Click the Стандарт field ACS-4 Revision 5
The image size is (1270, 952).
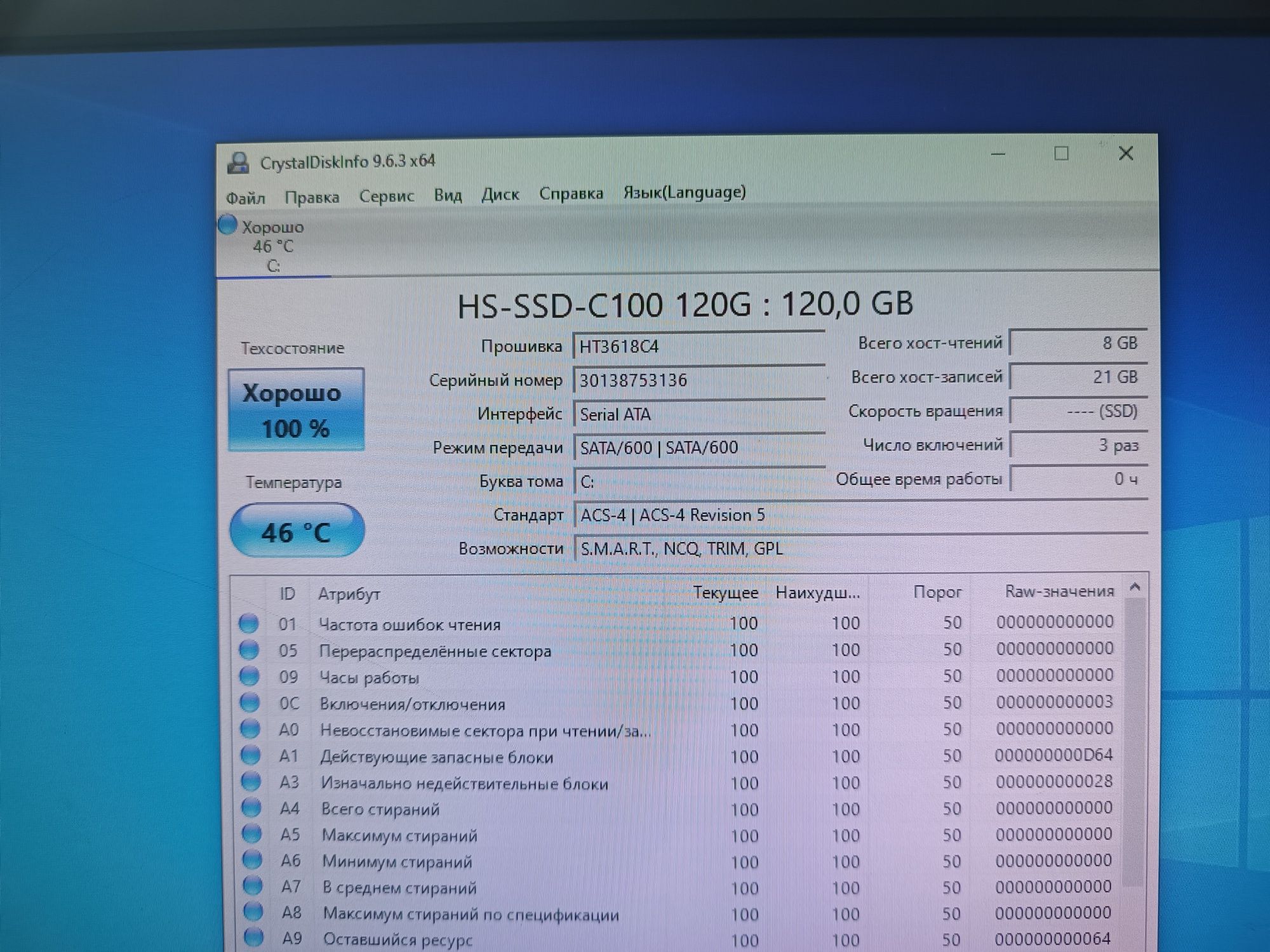coord(860,514)
